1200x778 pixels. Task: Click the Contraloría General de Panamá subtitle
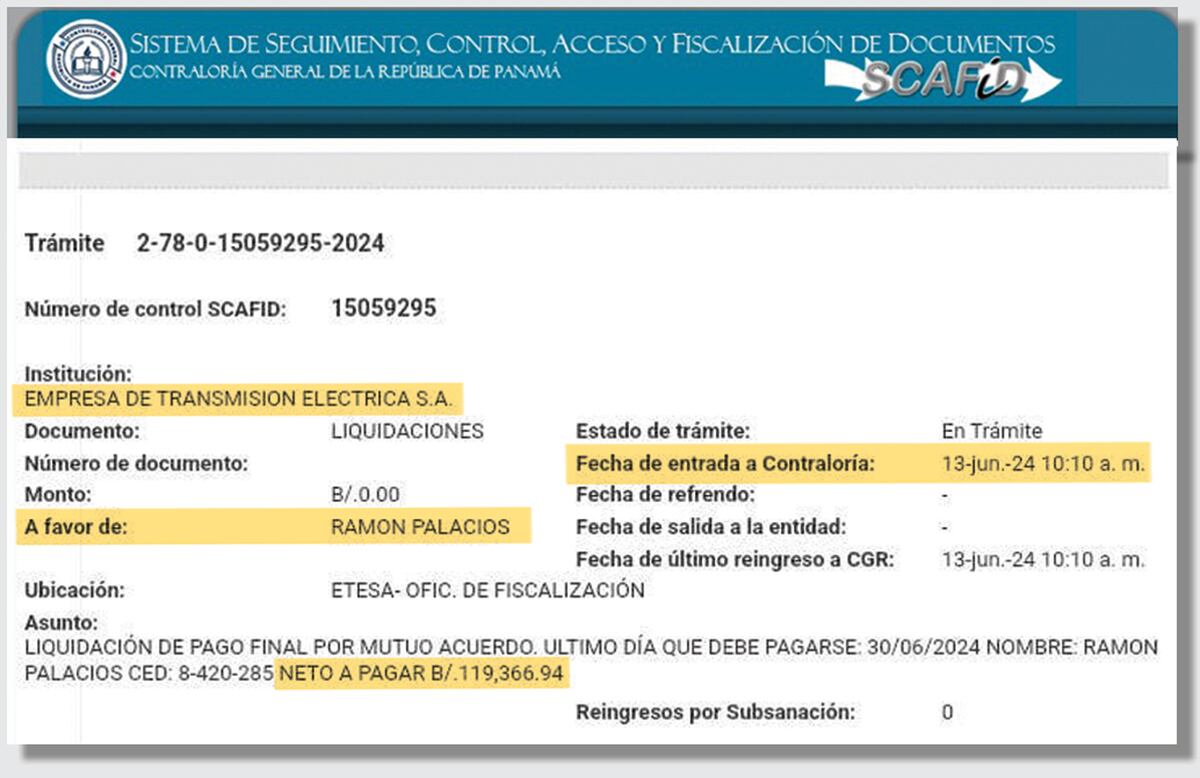[345, 73]
